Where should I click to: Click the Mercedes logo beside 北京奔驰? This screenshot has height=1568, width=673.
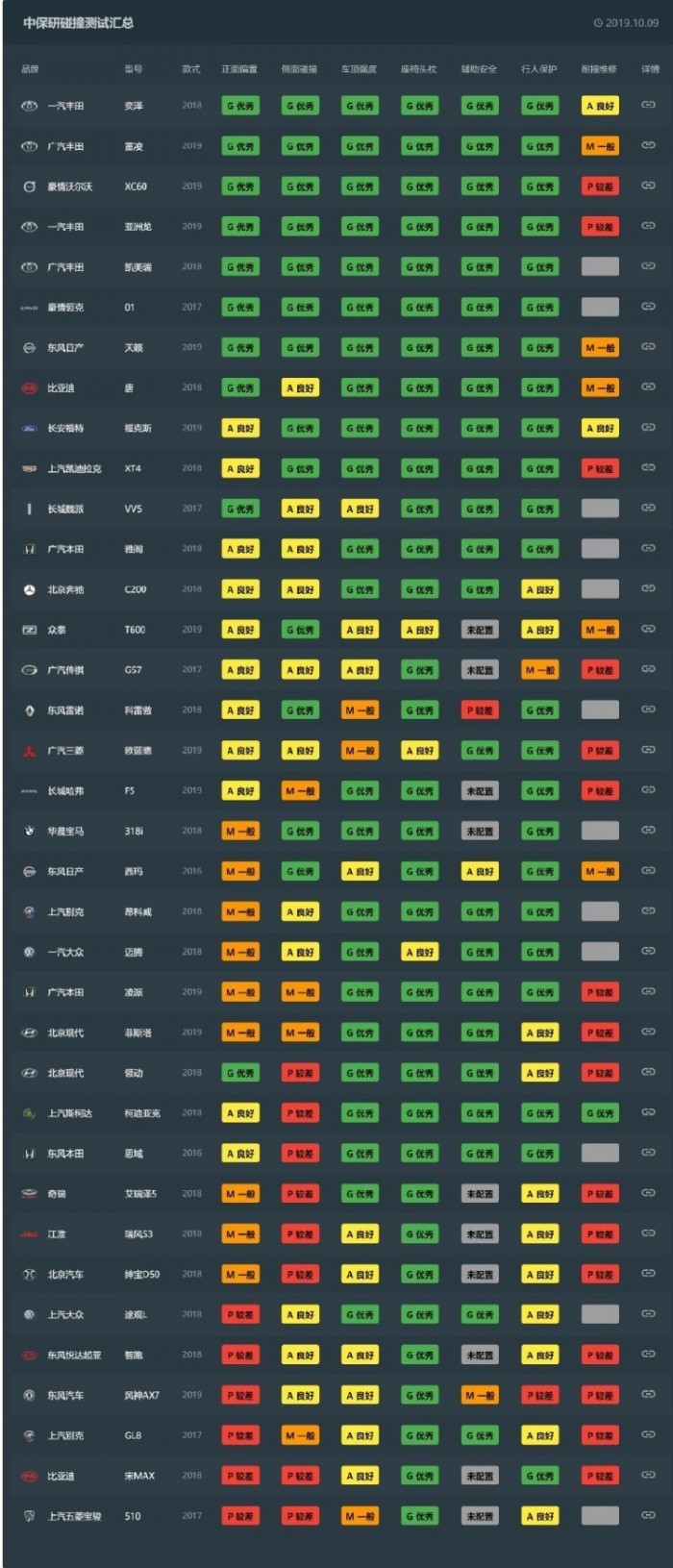point(30,589)
